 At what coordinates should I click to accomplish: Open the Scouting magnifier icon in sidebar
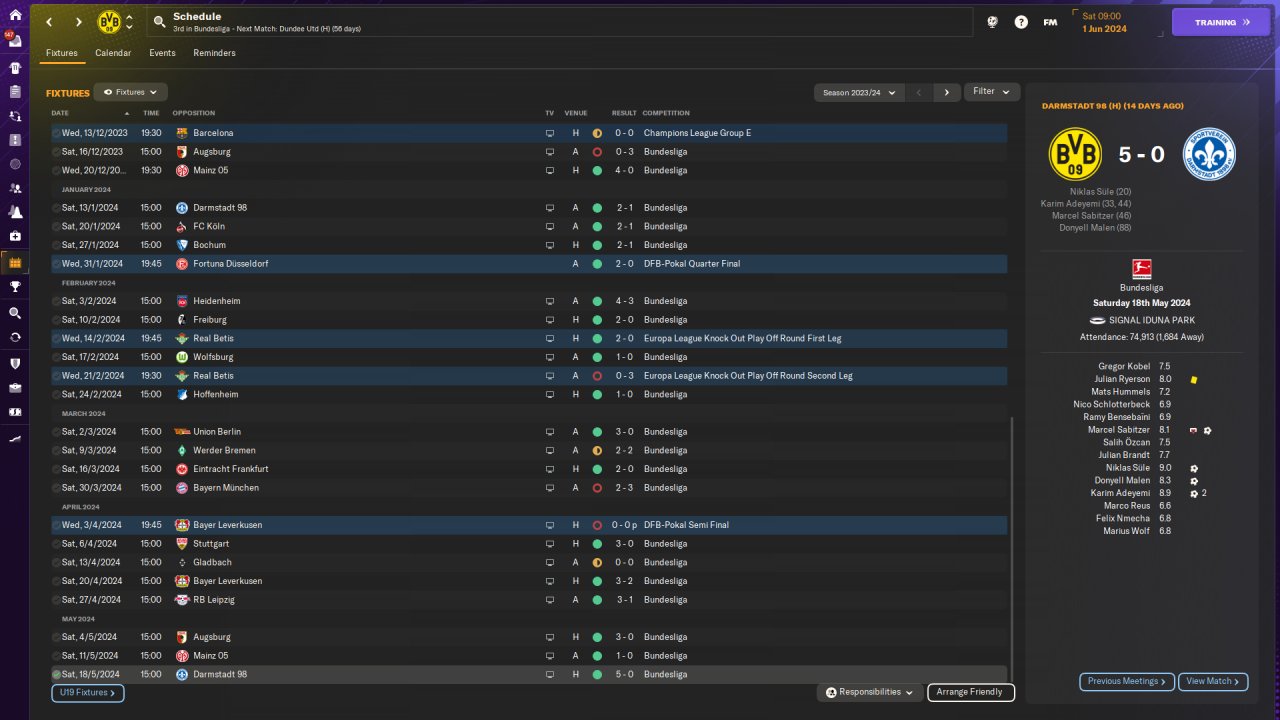pyautogui.click(x=15, y=312)
